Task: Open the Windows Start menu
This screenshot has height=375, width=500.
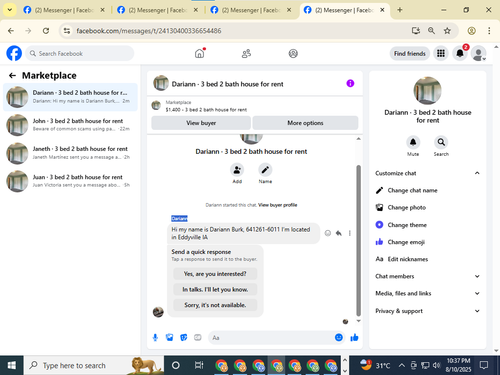Action: (11, 365)
